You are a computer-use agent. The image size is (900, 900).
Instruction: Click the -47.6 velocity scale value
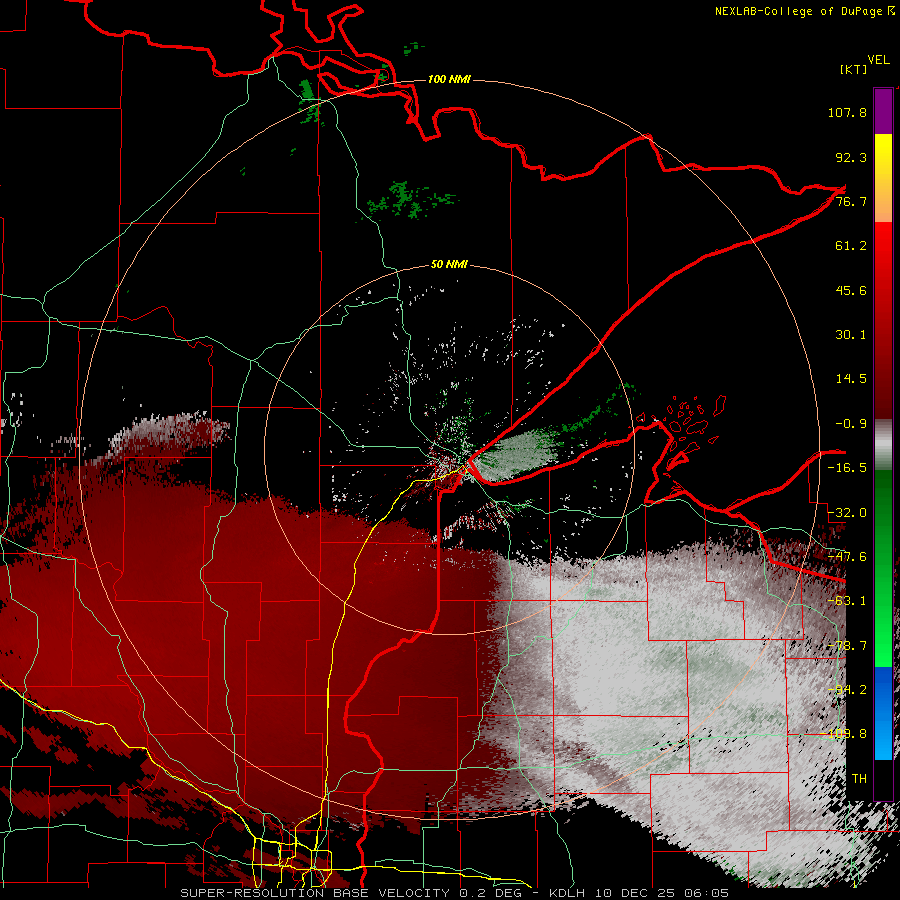click(x=847, y=557)
